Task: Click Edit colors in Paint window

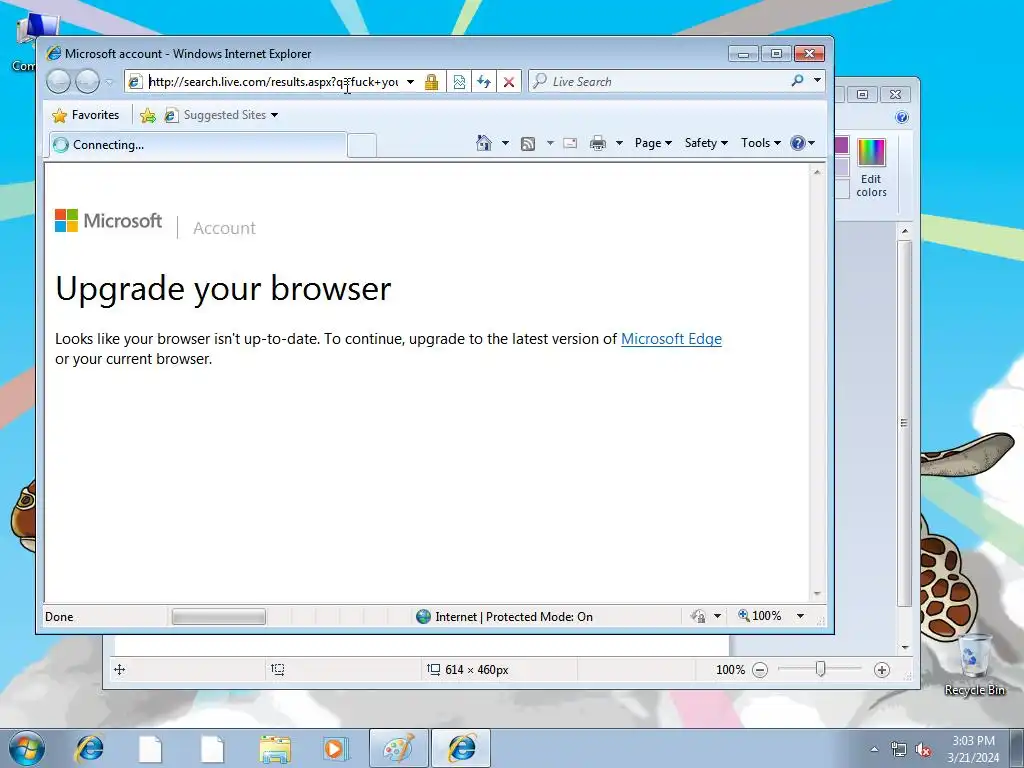Action: pos(871,168)
